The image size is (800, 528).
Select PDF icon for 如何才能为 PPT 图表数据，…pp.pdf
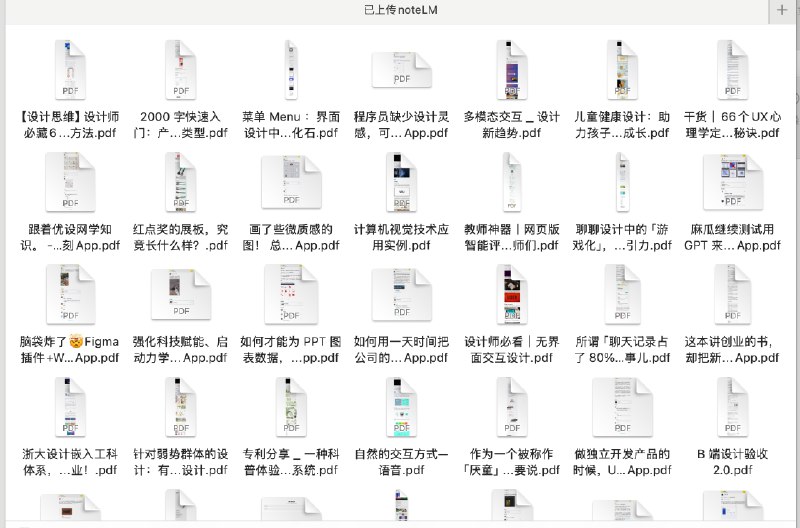(x=291, y=294)
